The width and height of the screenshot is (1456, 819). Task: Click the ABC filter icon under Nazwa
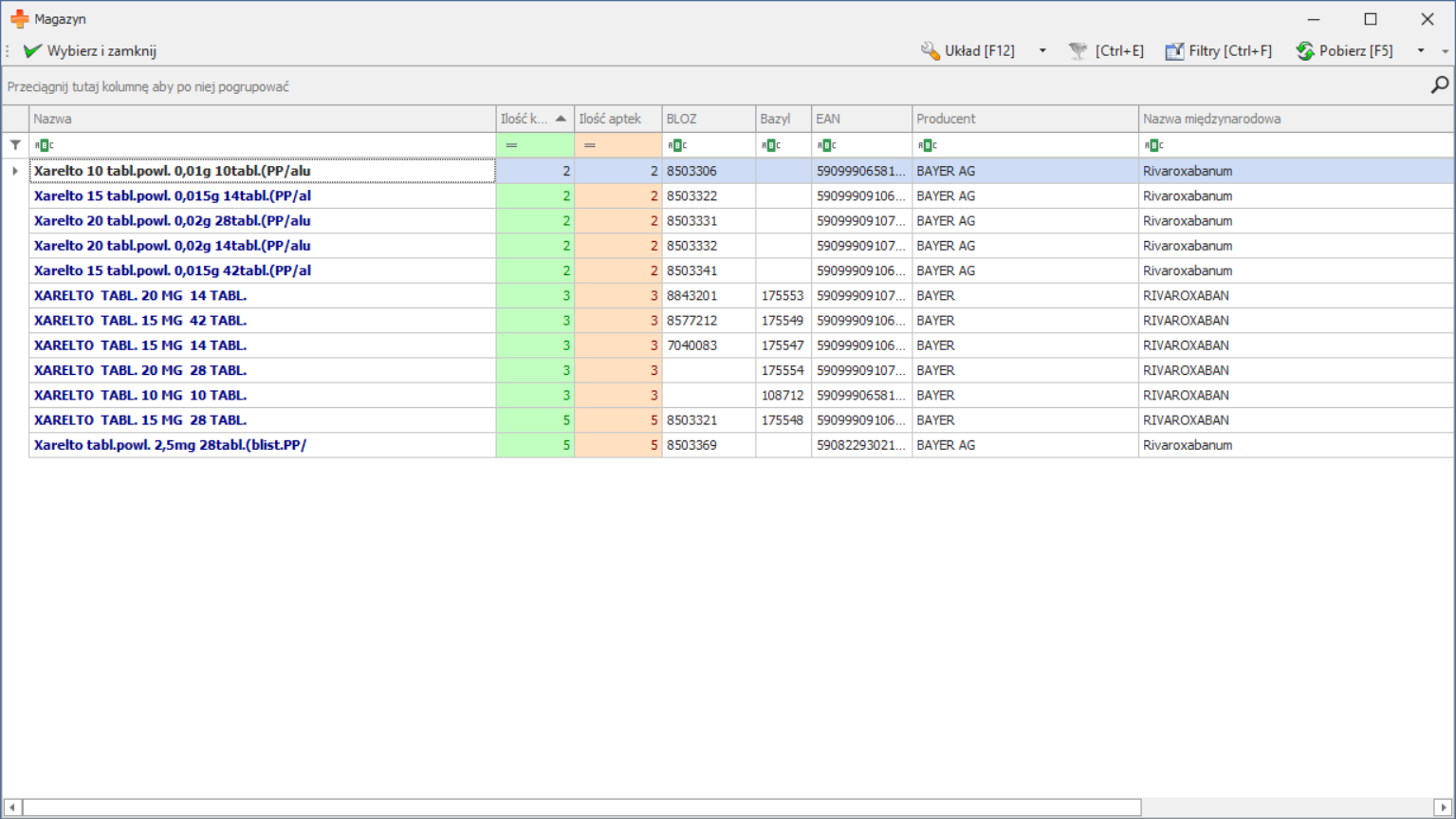coord(44,145)
